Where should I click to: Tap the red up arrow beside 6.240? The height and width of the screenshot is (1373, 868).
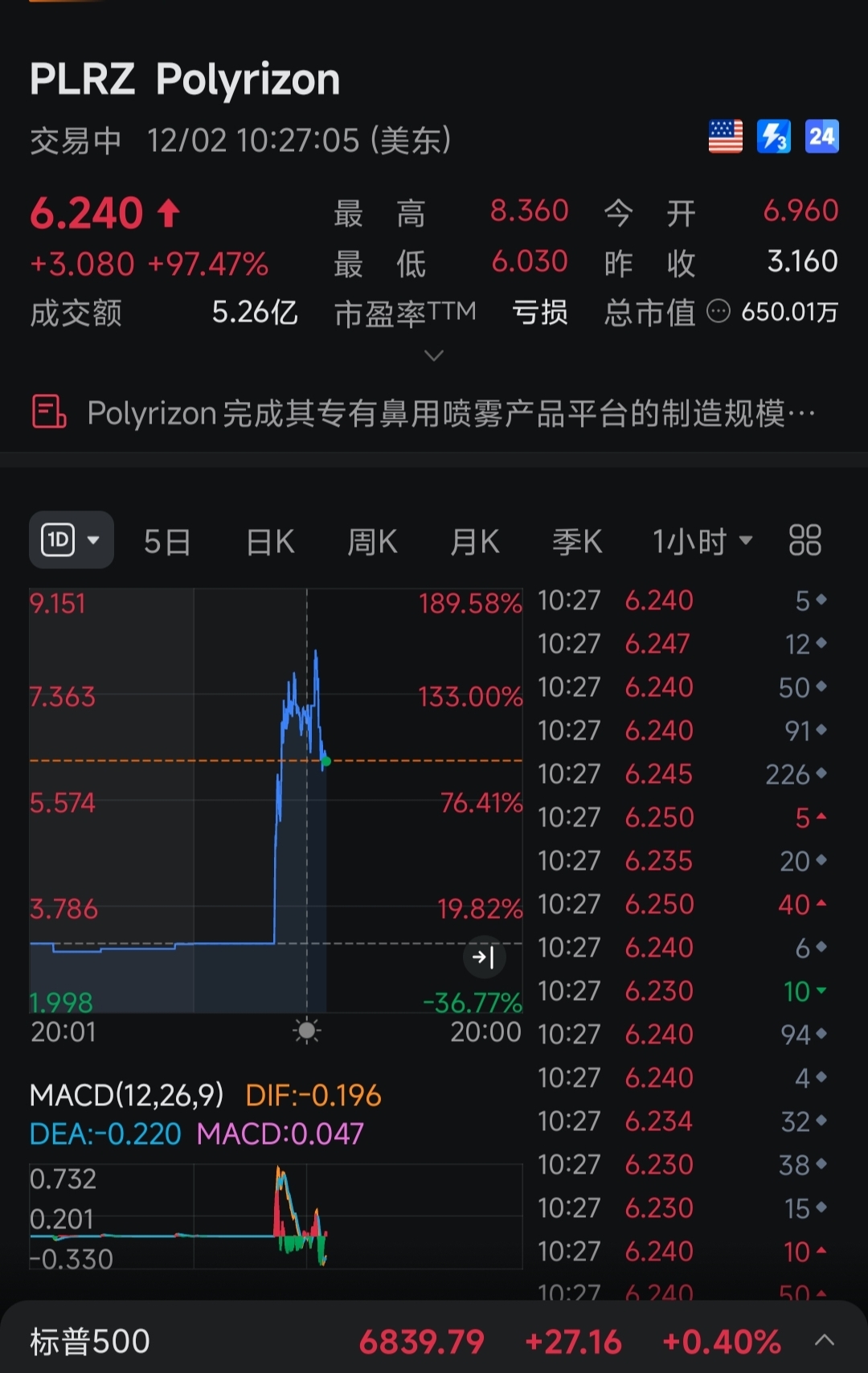click(168, 213)
